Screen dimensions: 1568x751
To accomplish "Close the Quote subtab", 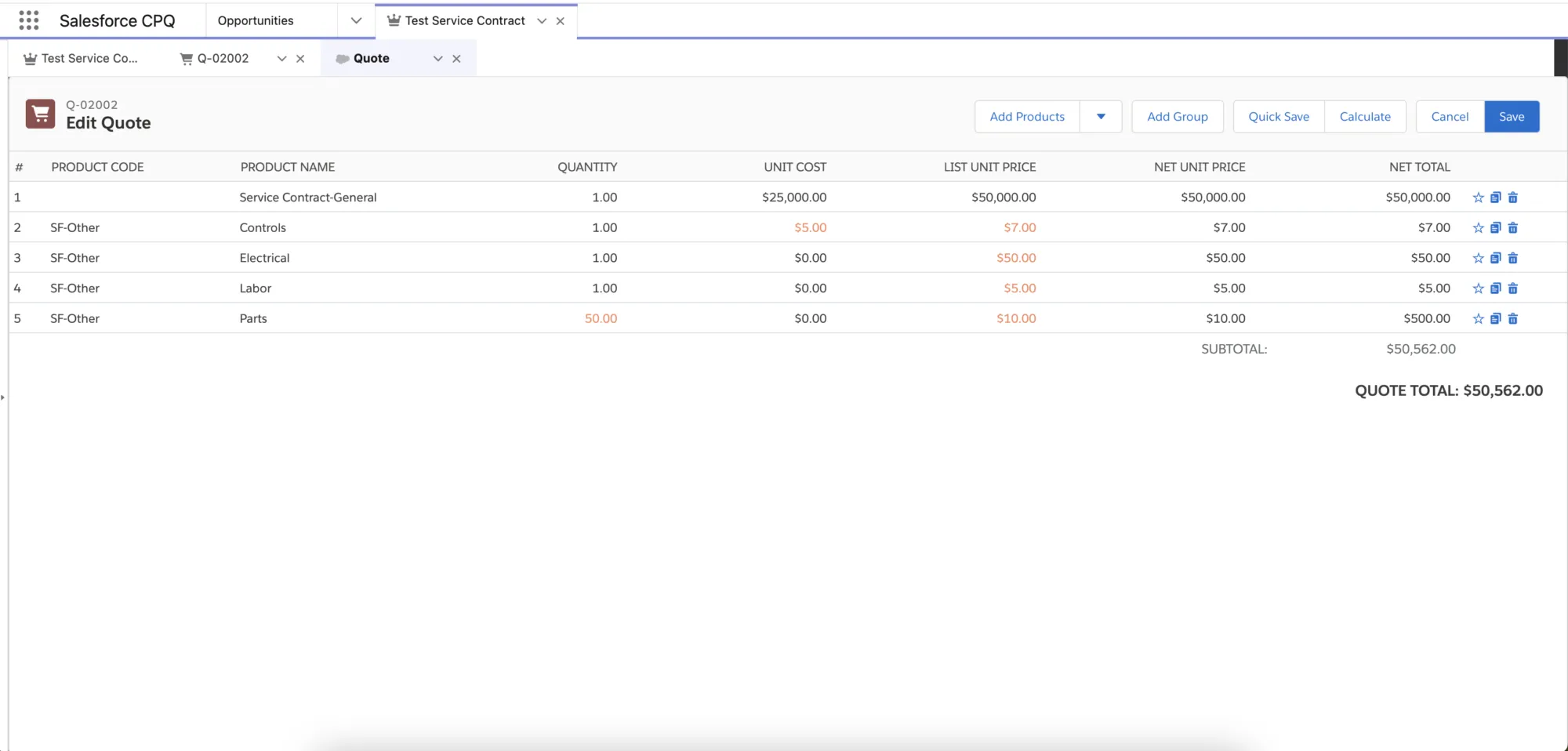I will [456, 59].
